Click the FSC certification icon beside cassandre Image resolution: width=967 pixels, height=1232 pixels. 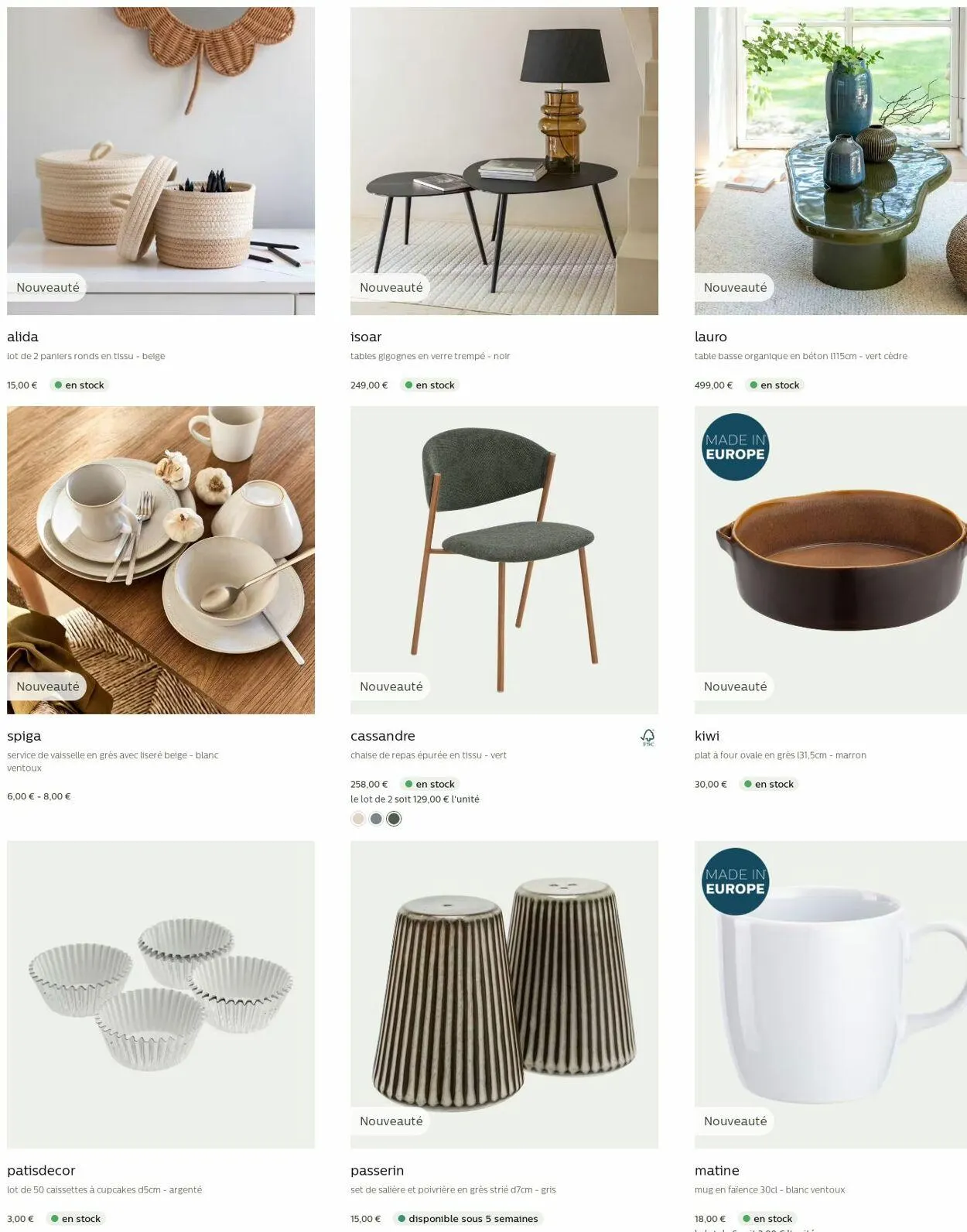[648, 737]
